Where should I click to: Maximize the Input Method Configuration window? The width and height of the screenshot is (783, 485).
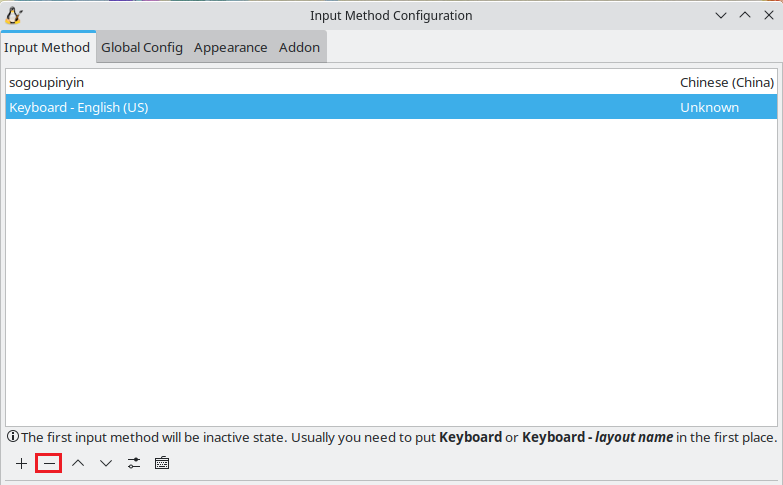pos(745,15)
